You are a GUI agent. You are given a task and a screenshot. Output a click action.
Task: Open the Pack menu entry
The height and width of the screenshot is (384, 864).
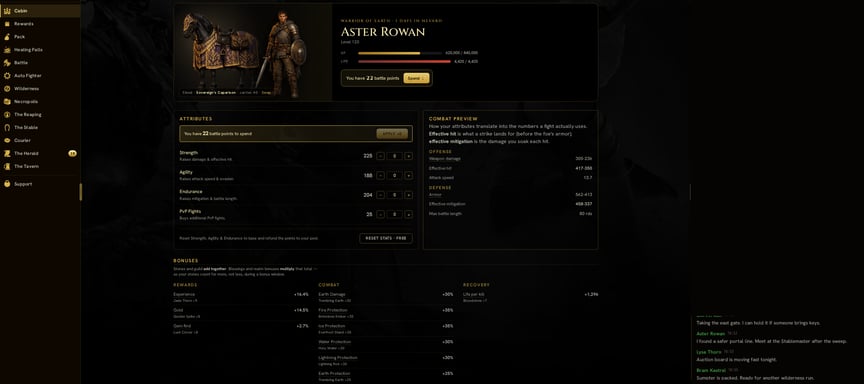[40, 36]
